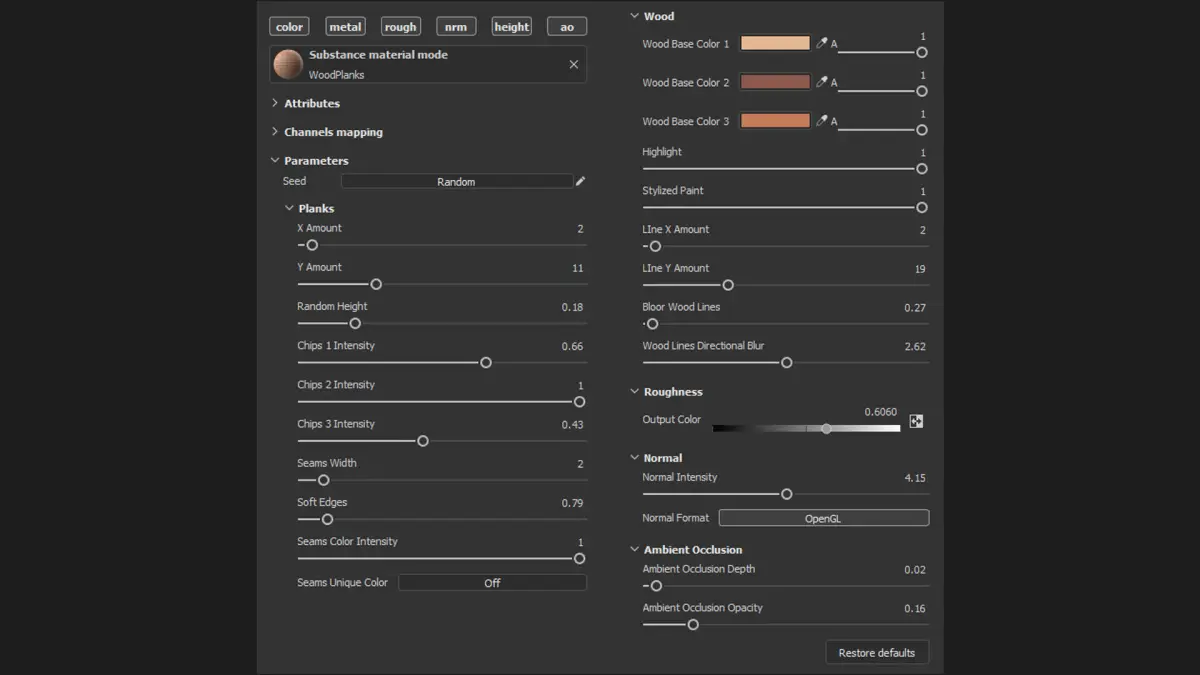Screen dimensions: 1200x675
Task: Open the Normal Format OpenGL dropdown
Action: pyautogui.click(x=823, y=518)
